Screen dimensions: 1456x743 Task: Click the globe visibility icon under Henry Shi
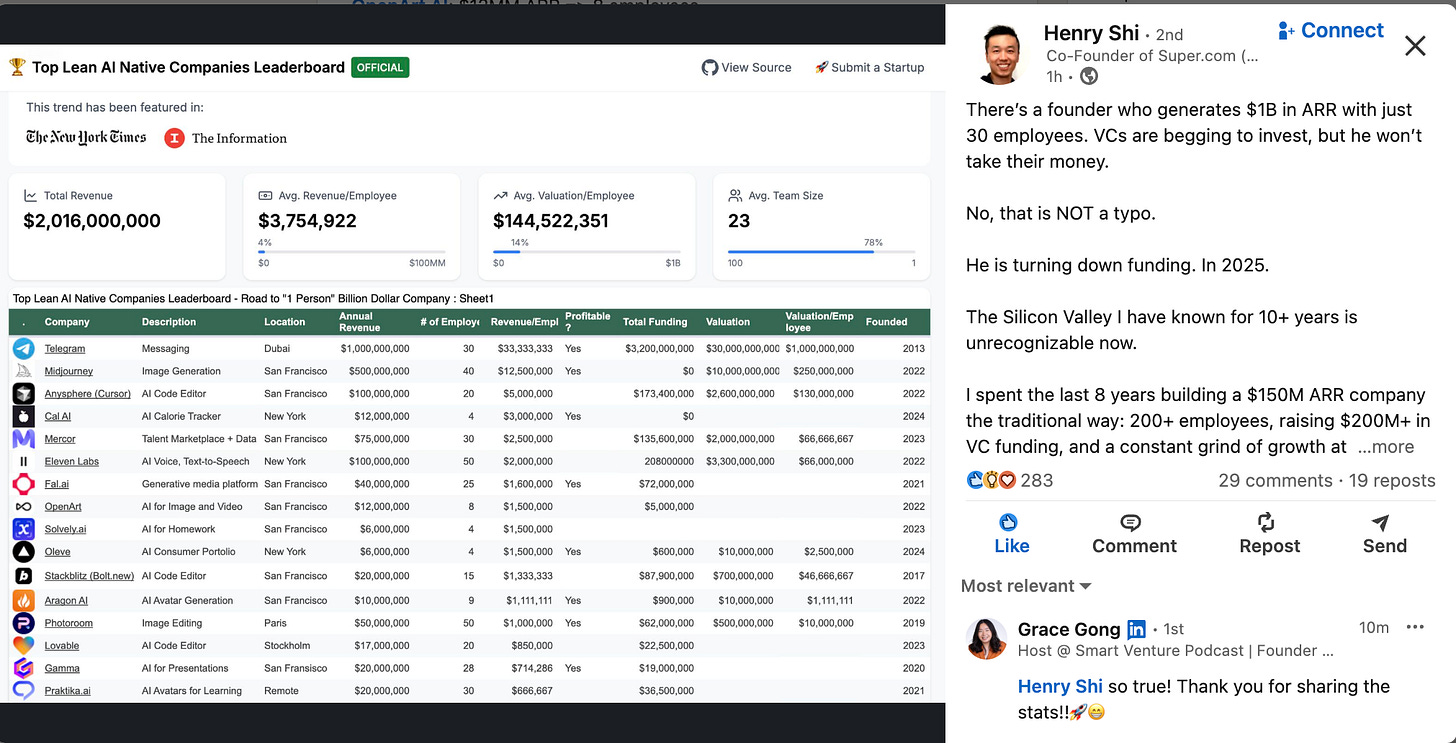[1089, 76]
